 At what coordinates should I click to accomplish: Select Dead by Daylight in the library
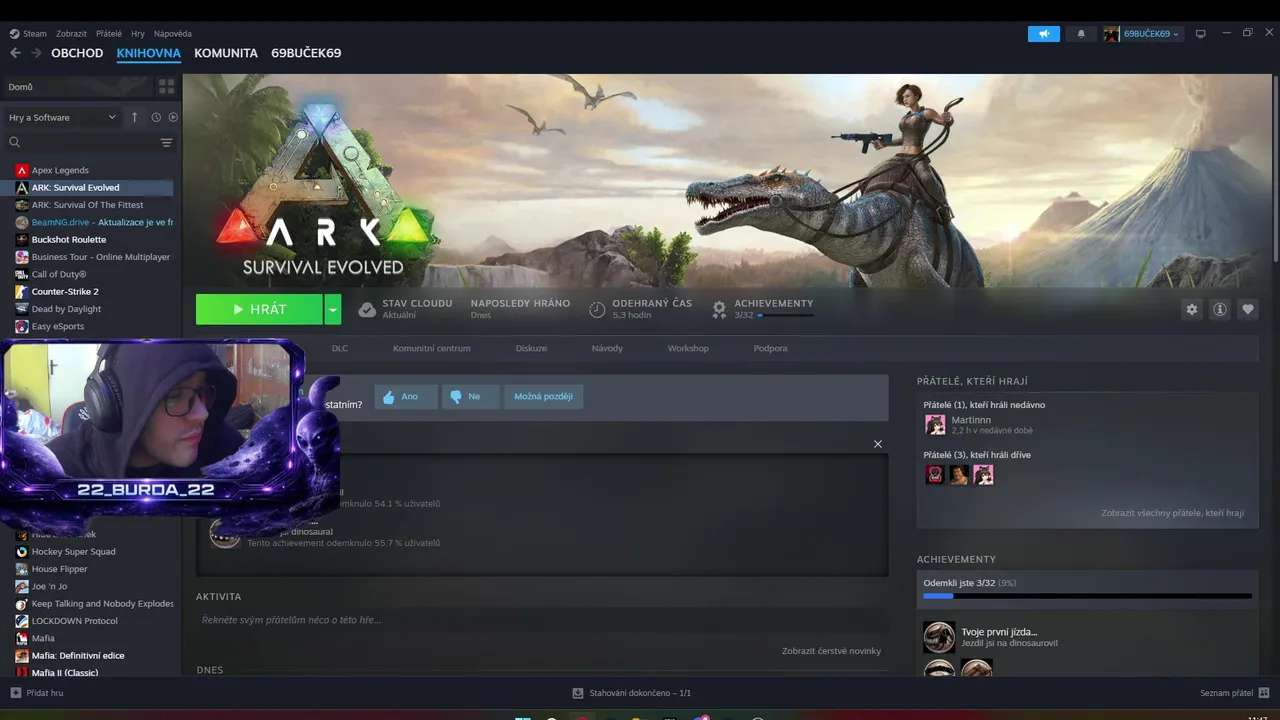[66, 309]
